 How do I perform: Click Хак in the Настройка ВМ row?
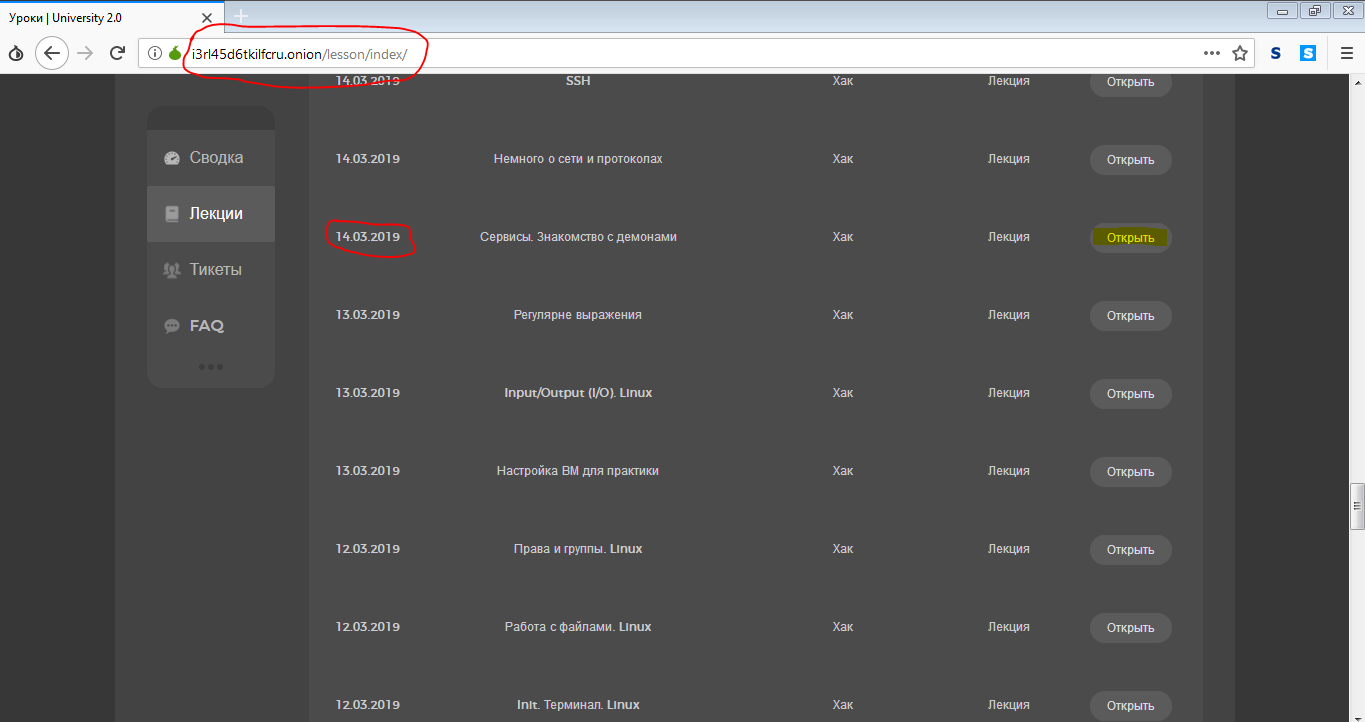click(843, 471)
